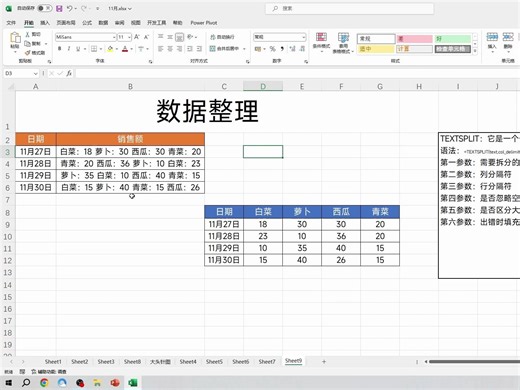Click the Decrease Font Size icon
Screen dimensions: 520x390
146,37
